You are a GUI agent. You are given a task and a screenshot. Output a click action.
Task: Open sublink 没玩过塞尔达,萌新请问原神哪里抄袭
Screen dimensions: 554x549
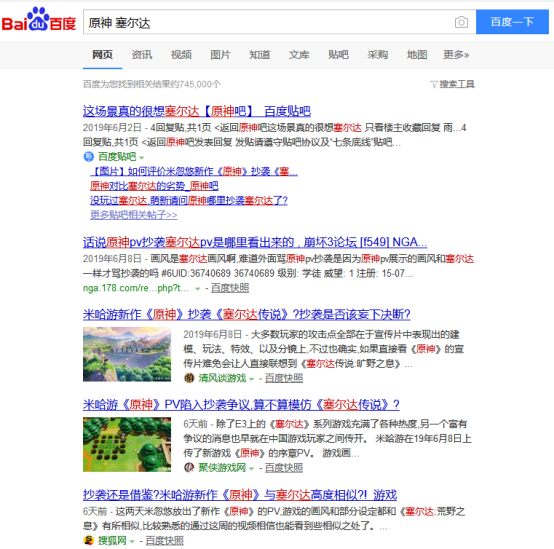(x=189, y=200)
